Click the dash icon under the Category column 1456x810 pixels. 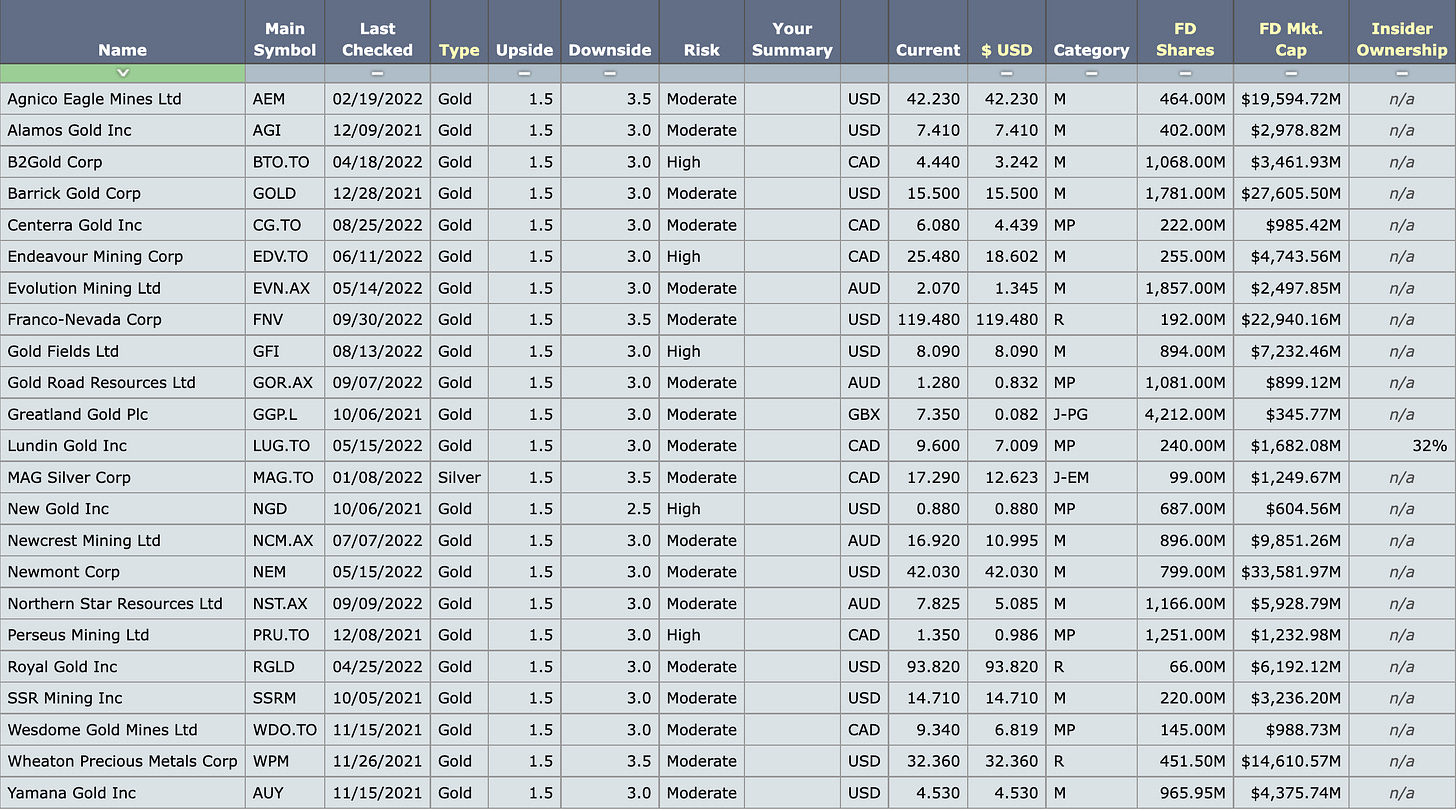click(1091, 72)
